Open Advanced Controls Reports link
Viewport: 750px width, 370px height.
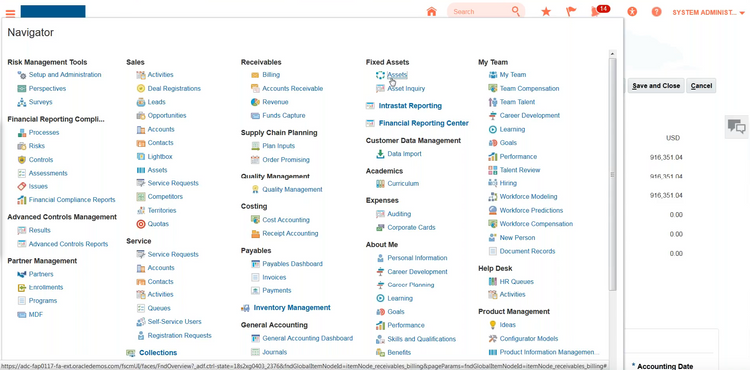(68, 244)
